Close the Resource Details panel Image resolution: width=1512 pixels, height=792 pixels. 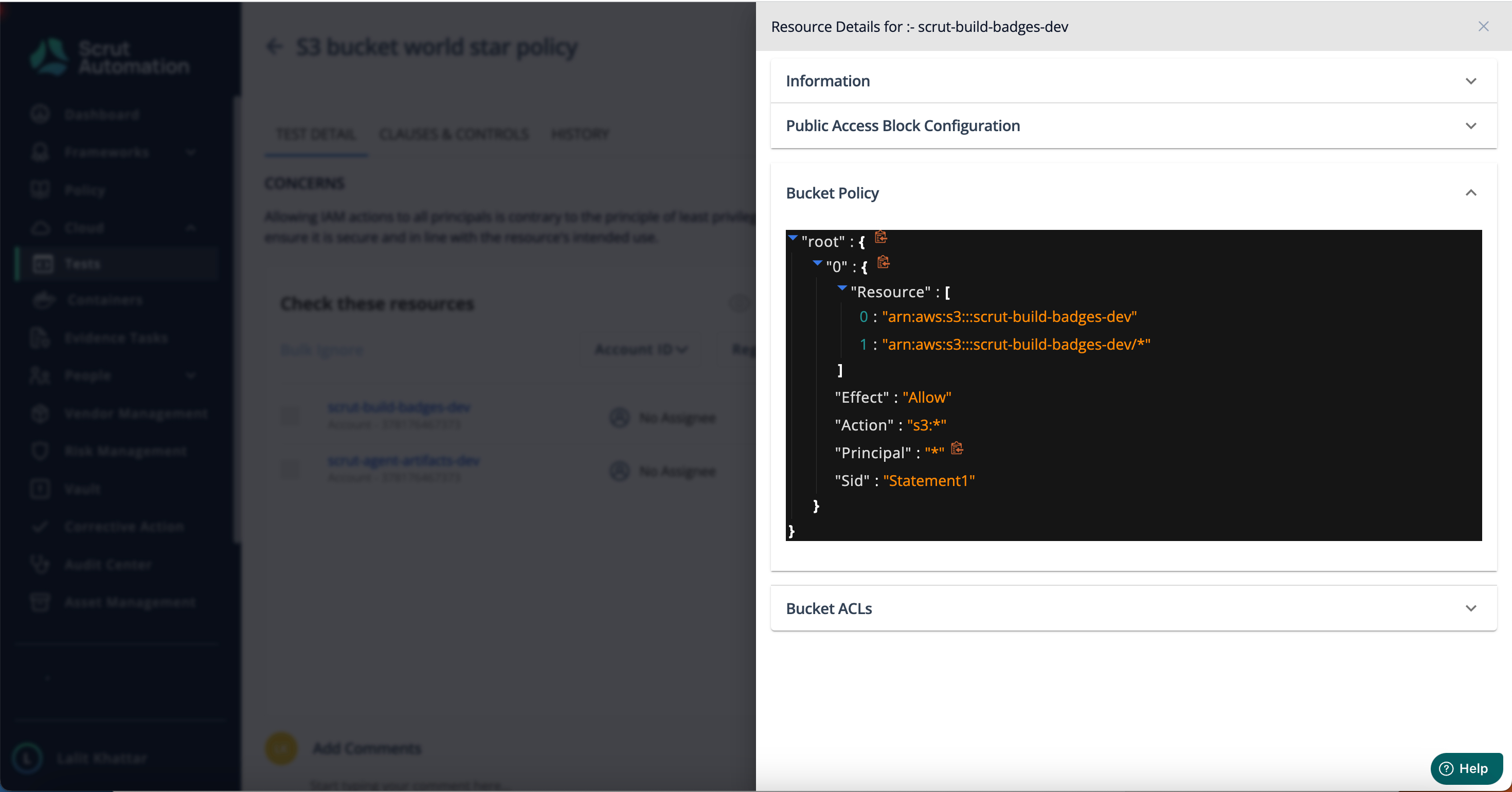pos(1483,26)
